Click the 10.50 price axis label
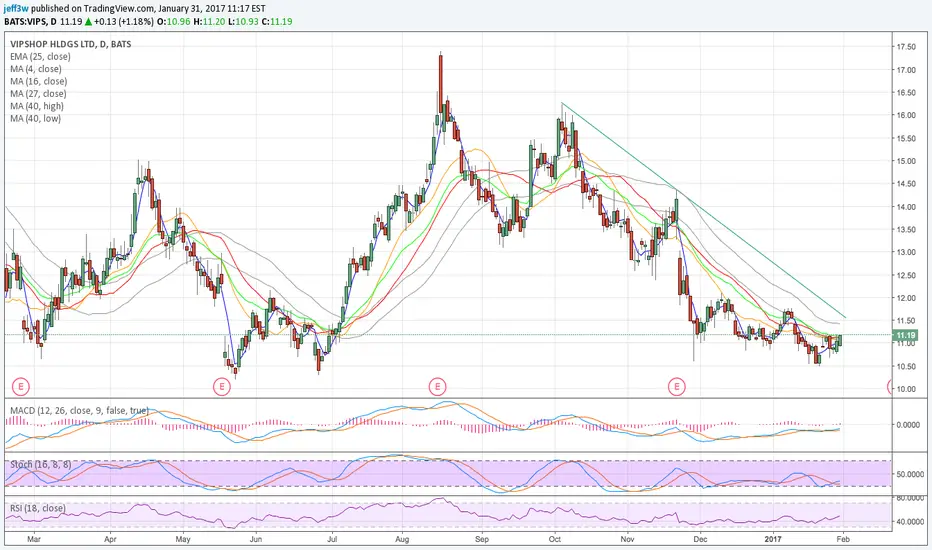The height and width of the screenshot is (550, 932). click(x=906, y=367)
